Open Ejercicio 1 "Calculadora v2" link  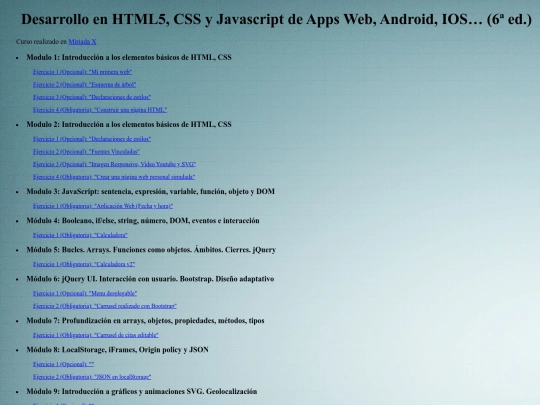coord(84,264)
